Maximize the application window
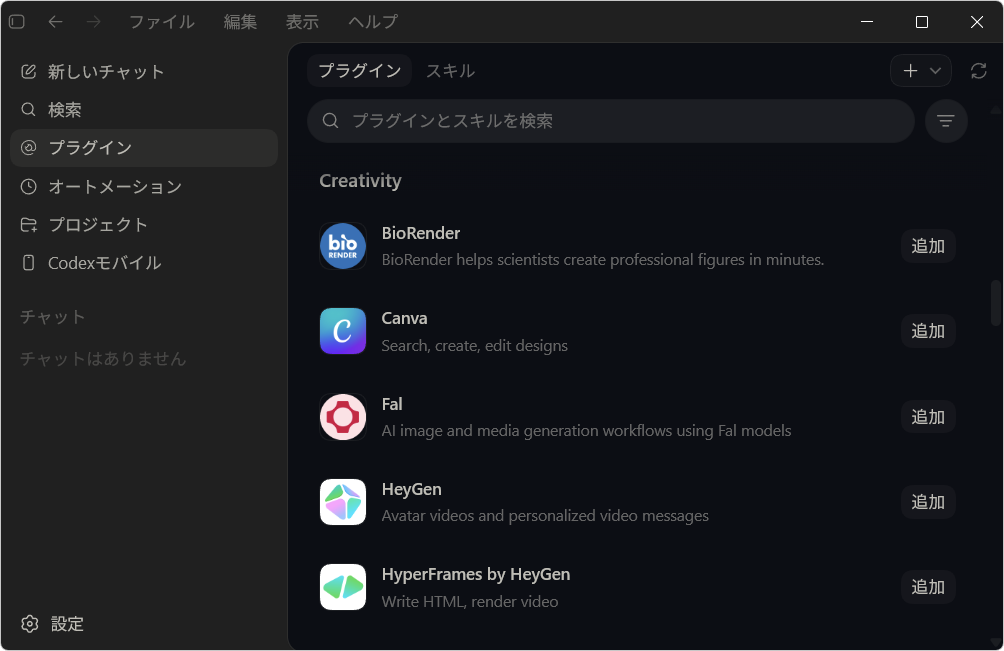1004x651 pixels. pos(922,22)
